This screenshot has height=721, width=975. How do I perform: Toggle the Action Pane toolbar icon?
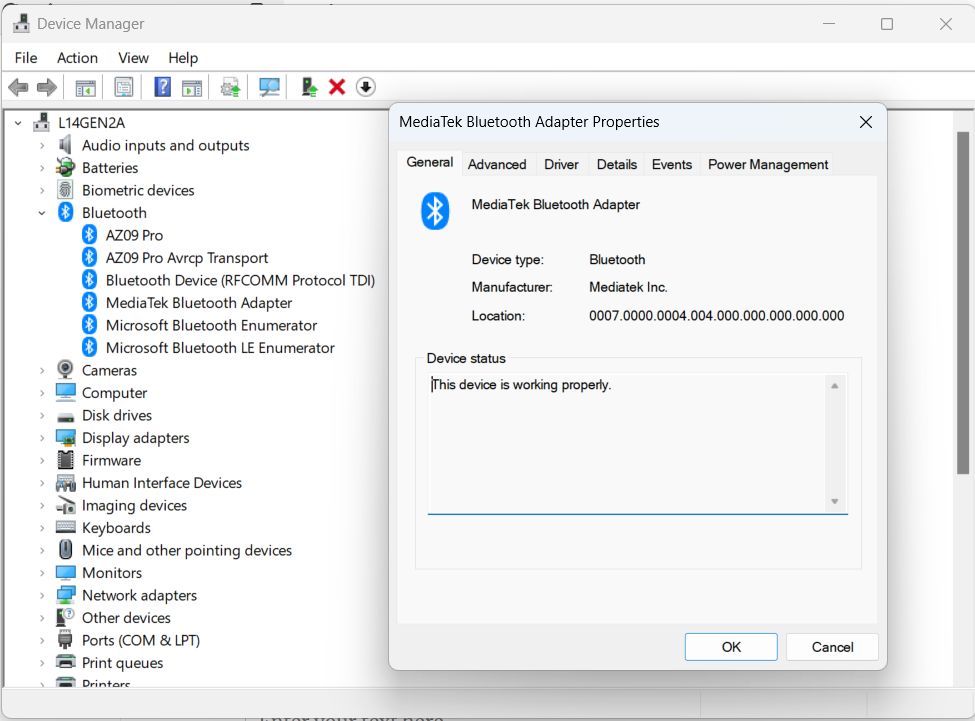coord(192,87)
